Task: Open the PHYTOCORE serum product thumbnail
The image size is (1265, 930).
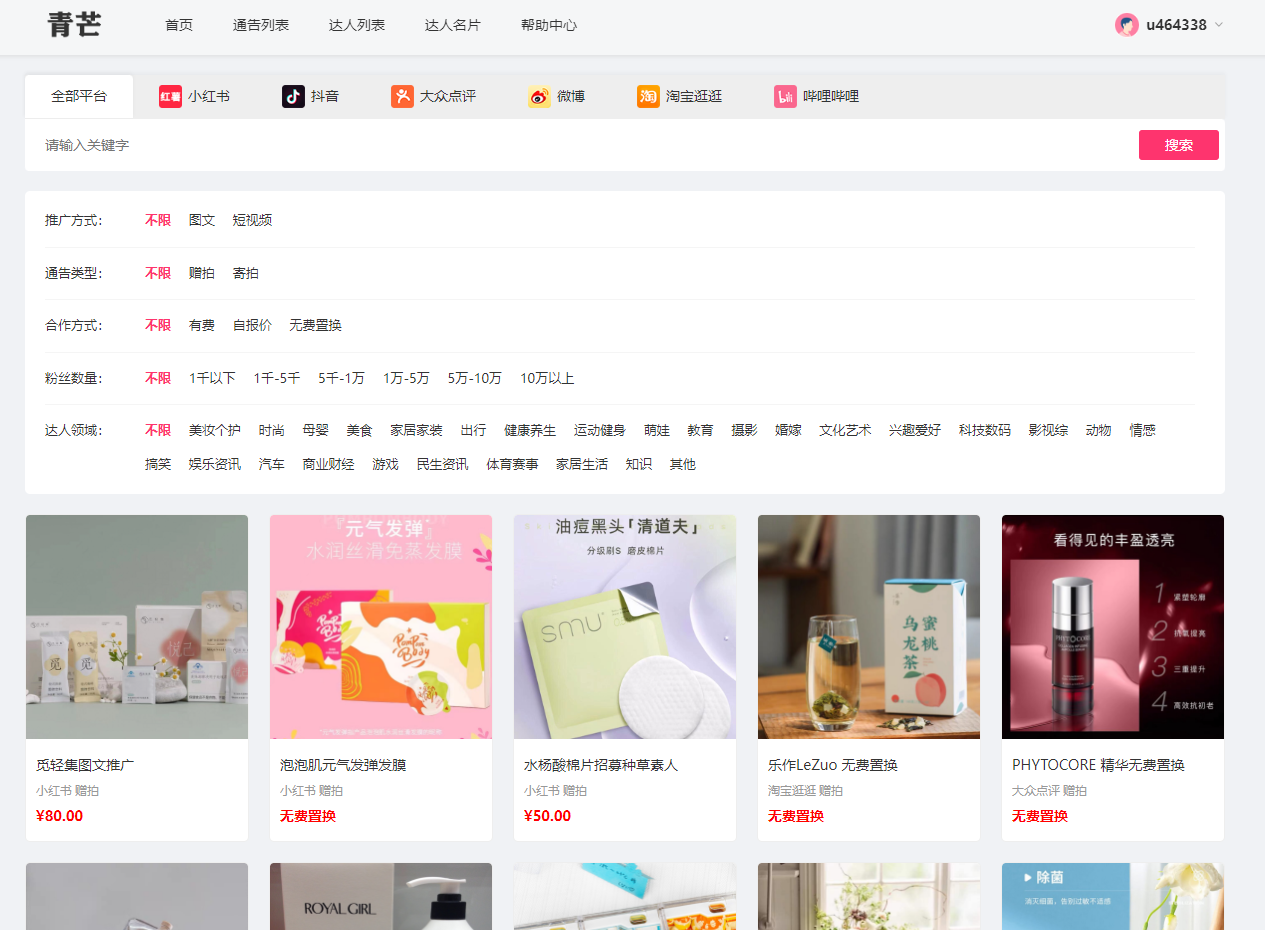Action: tap(1112, 627)
